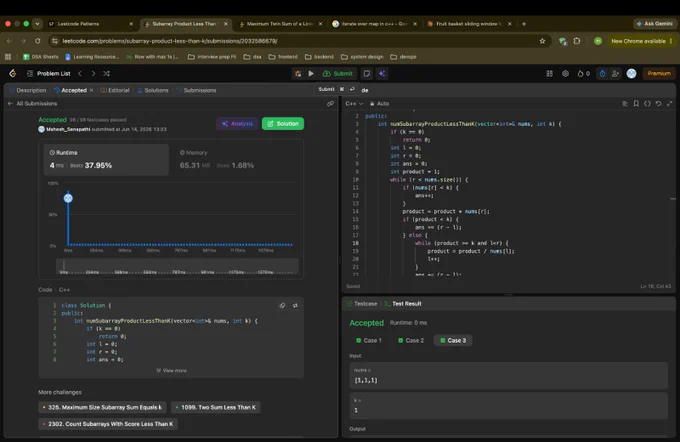Viewport: 680px width, 442px height.
Task: Open challenge 1099 Two Sum Less Than K
Action: 216,407
